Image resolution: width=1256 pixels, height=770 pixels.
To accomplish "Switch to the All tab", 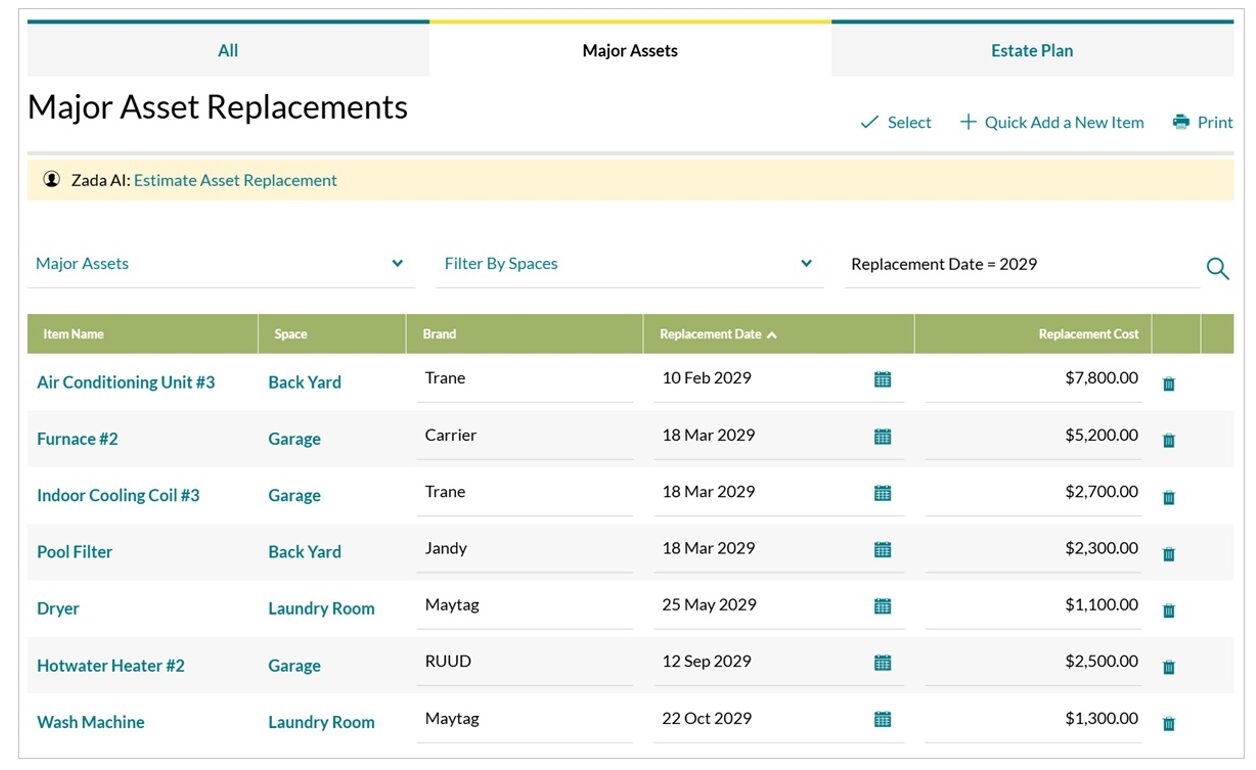I will pos(228,51).
